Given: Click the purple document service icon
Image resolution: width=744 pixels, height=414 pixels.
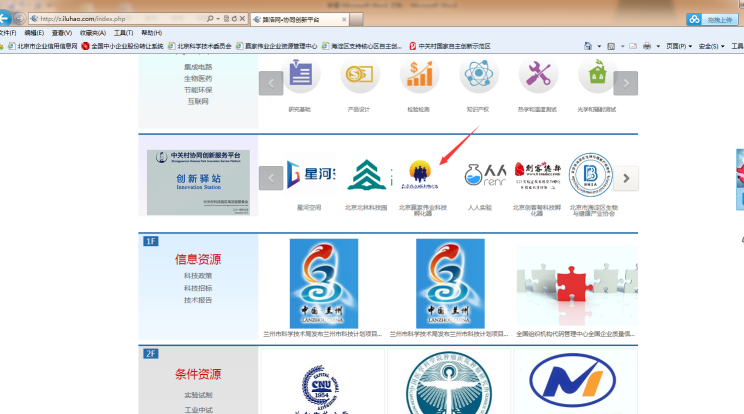Looking at the screenshot, I should (x=300, y=74).
